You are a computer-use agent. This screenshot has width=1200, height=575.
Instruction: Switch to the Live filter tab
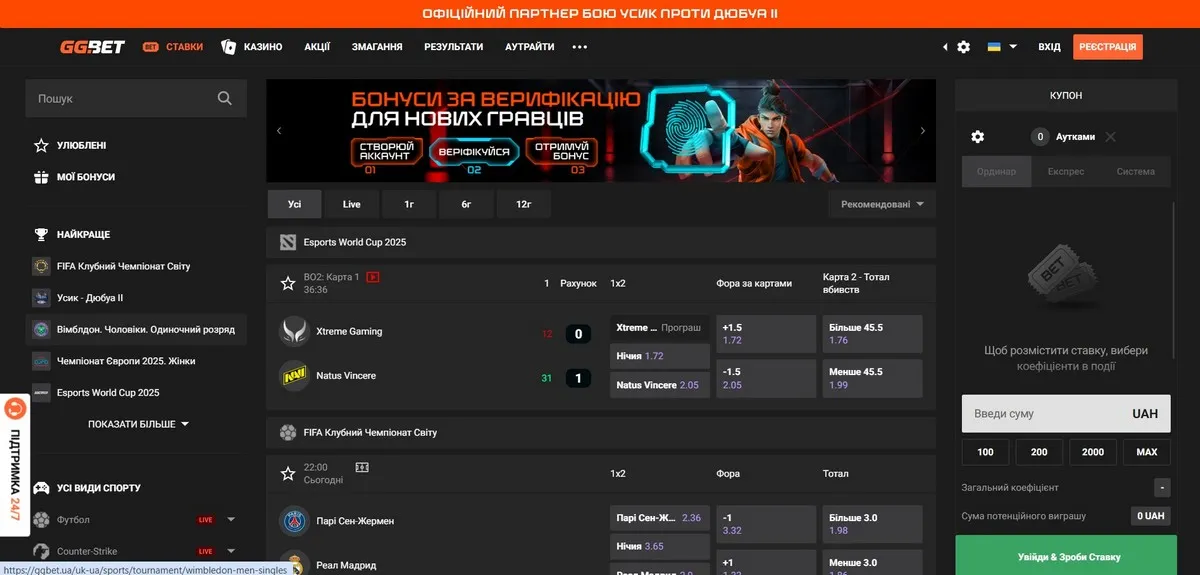coord(352,204)
